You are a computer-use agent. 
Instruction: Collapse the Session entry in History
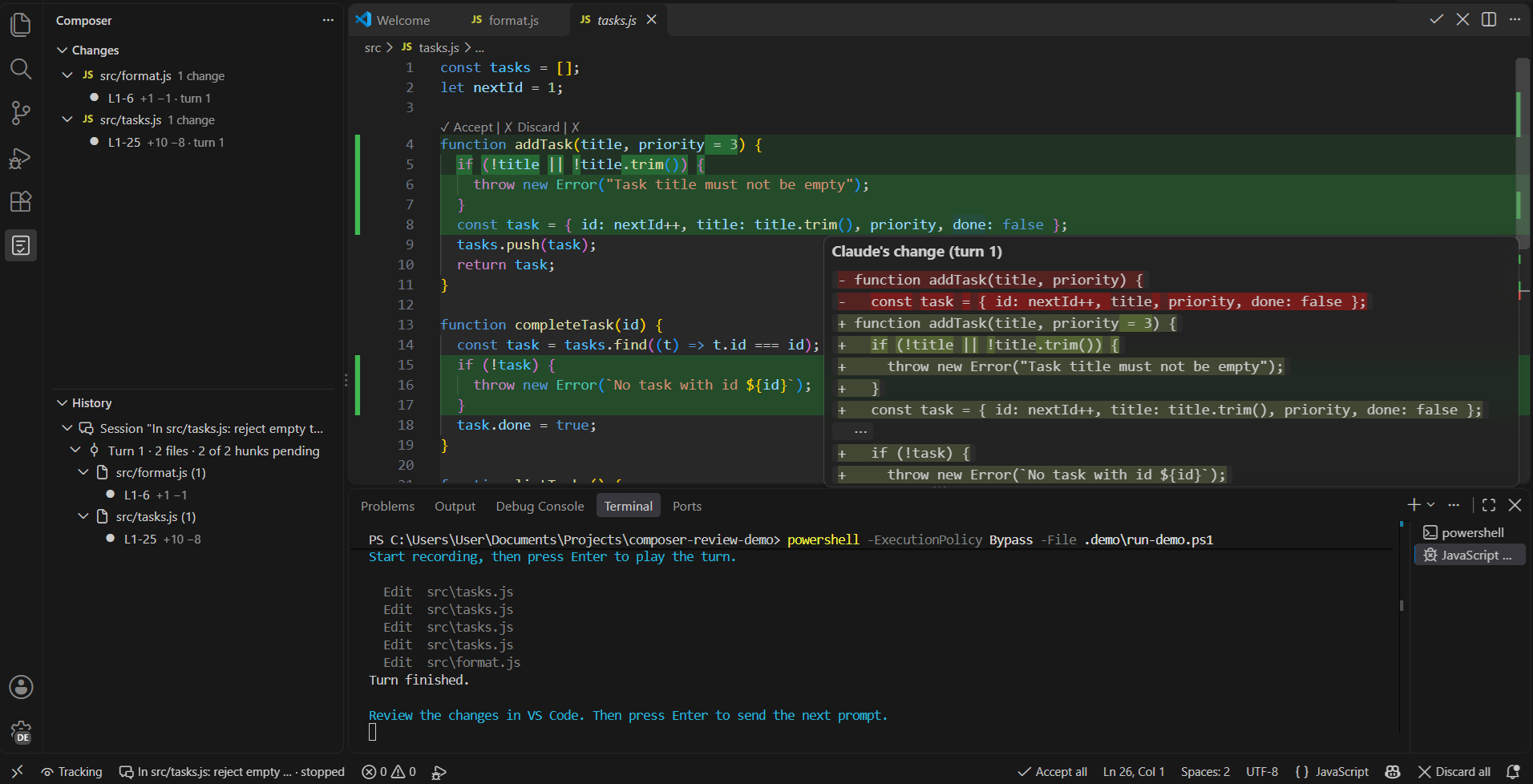point(67,428)
